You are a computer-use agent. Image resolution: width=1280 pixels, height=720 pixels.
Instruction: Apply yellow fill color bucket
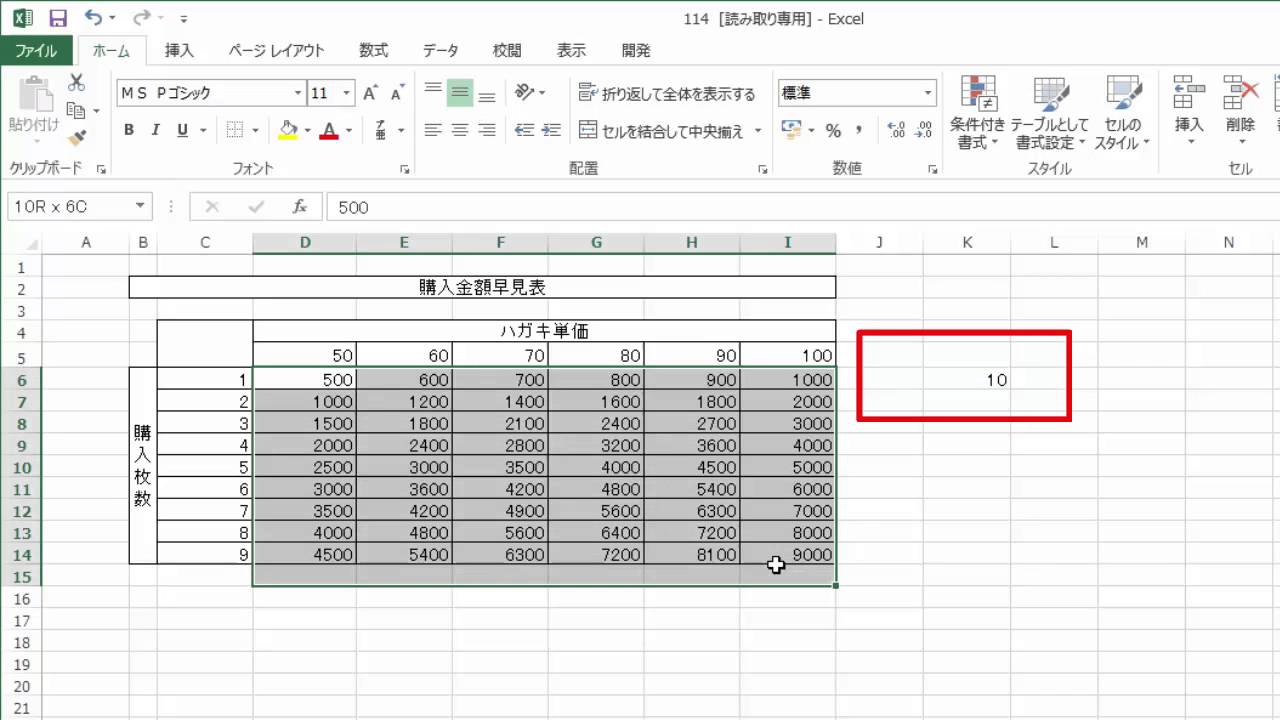pos(288,130)
